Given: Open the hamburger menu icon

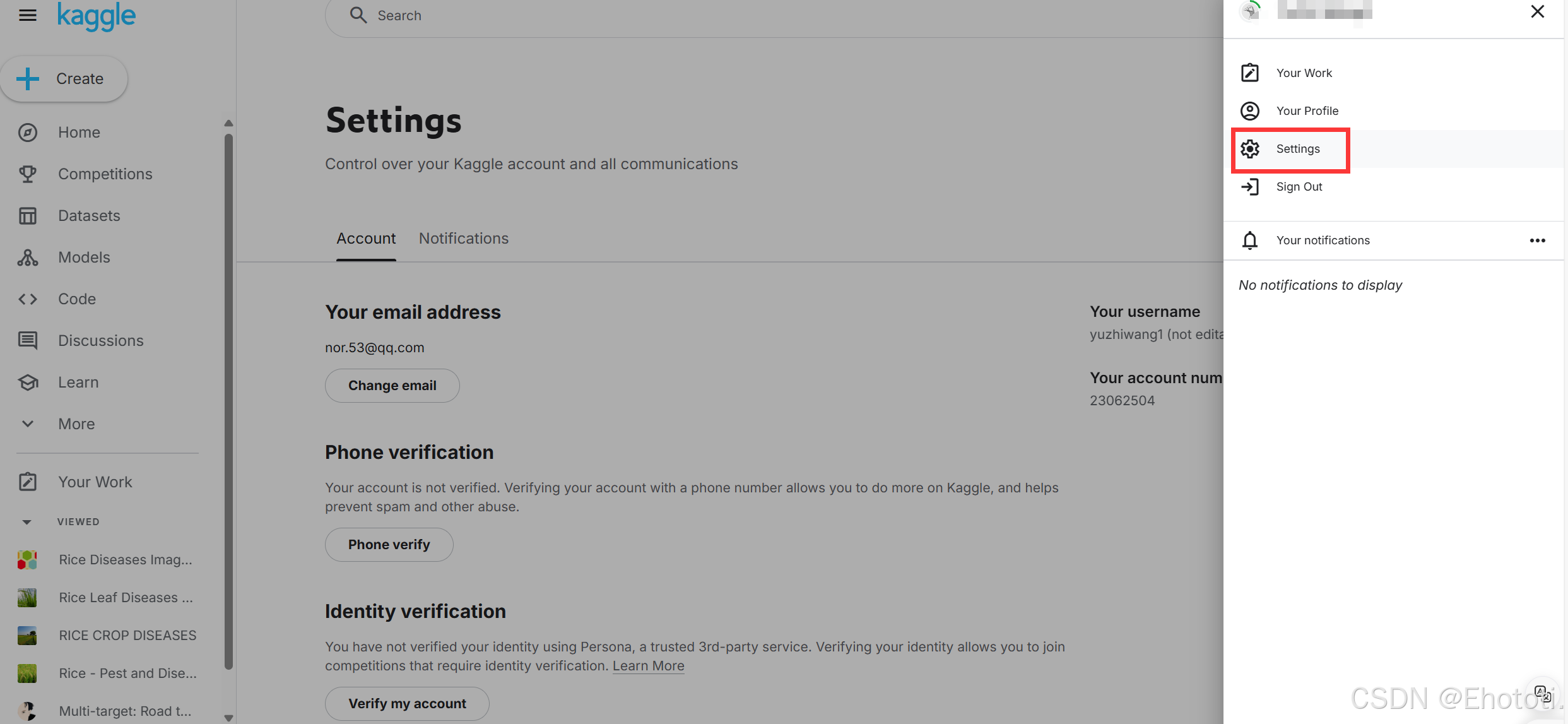Looking at the screenshot, I should (27, 15).
